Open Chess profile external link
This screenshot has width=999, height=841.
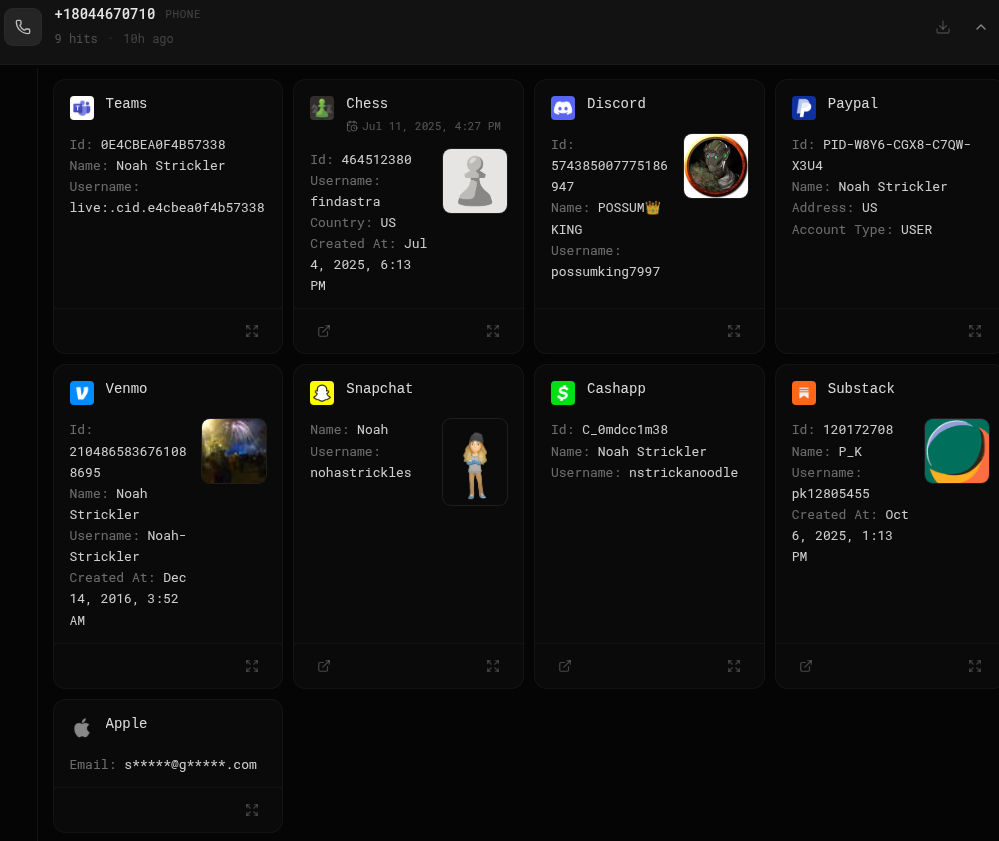tap(324, 331)
